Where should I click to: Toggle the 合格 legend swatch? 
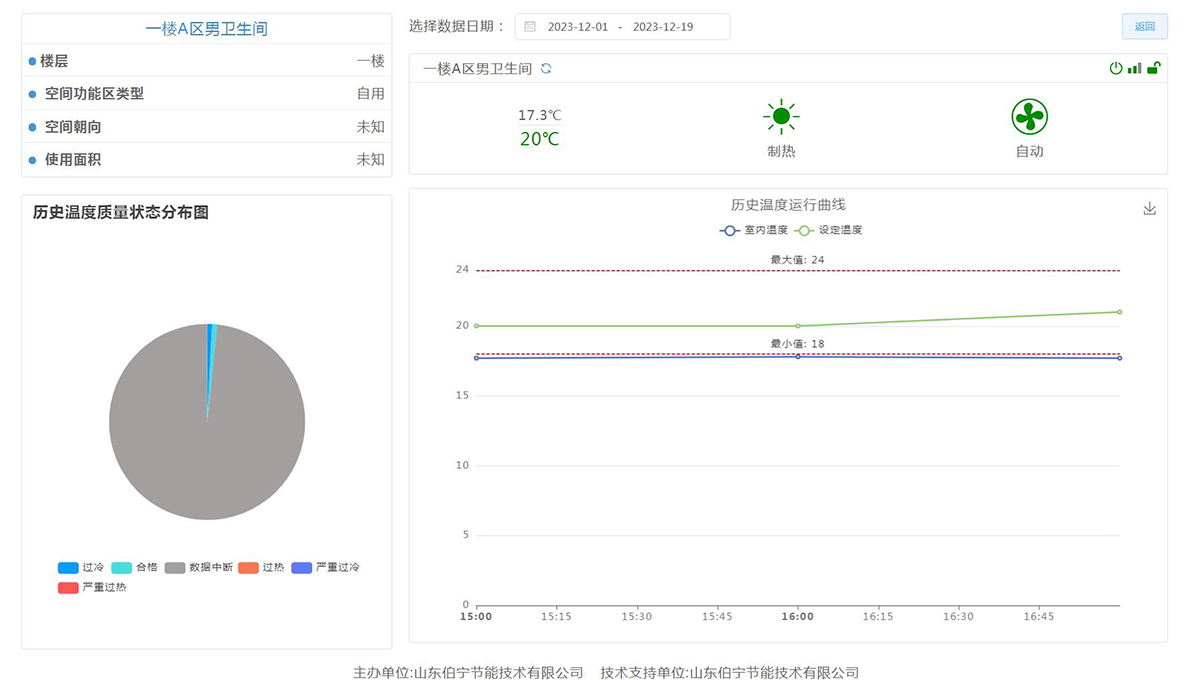pos(121,567)
